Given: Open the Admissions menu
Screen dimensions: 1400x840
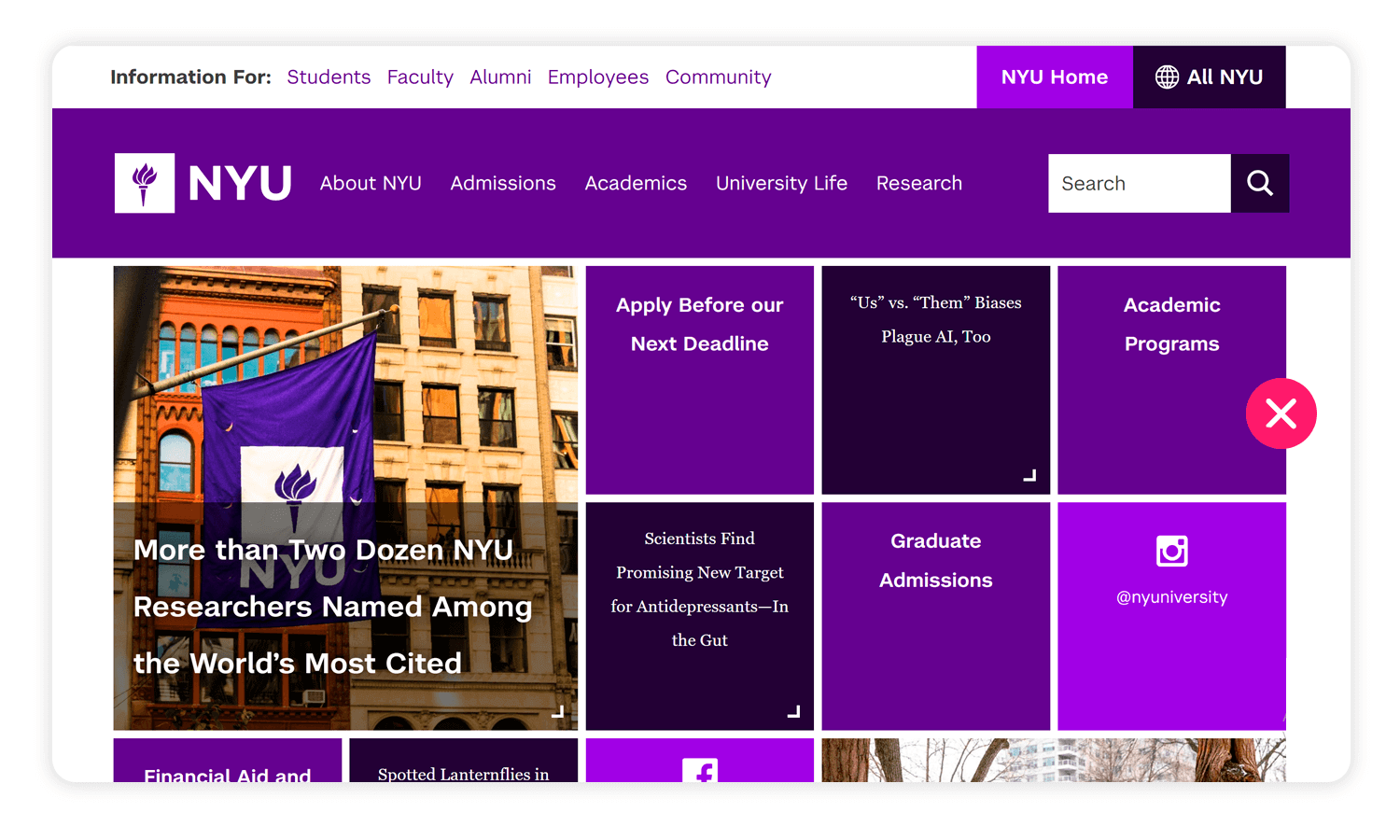Looking at the screenshot, I should pos(503,183).
